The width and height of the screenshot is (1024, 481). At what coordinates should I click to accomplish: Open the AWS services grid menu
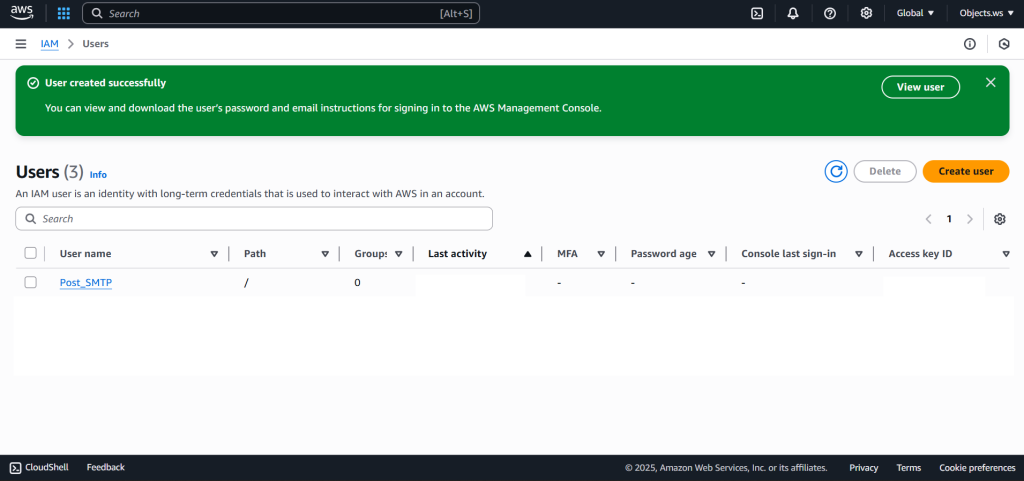pos(63,14)
